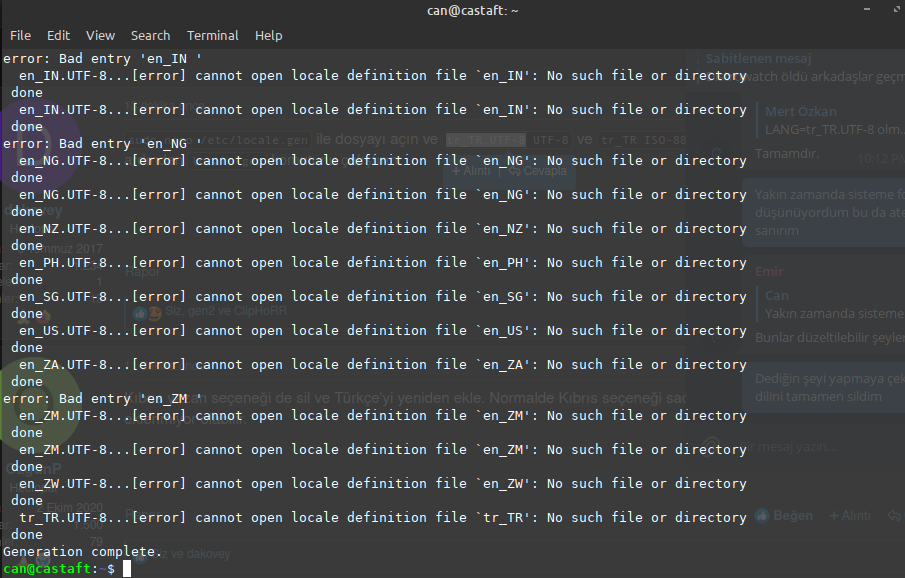Open the Help menu
This screenshot has height=578, width=905.
coord(268,35)
